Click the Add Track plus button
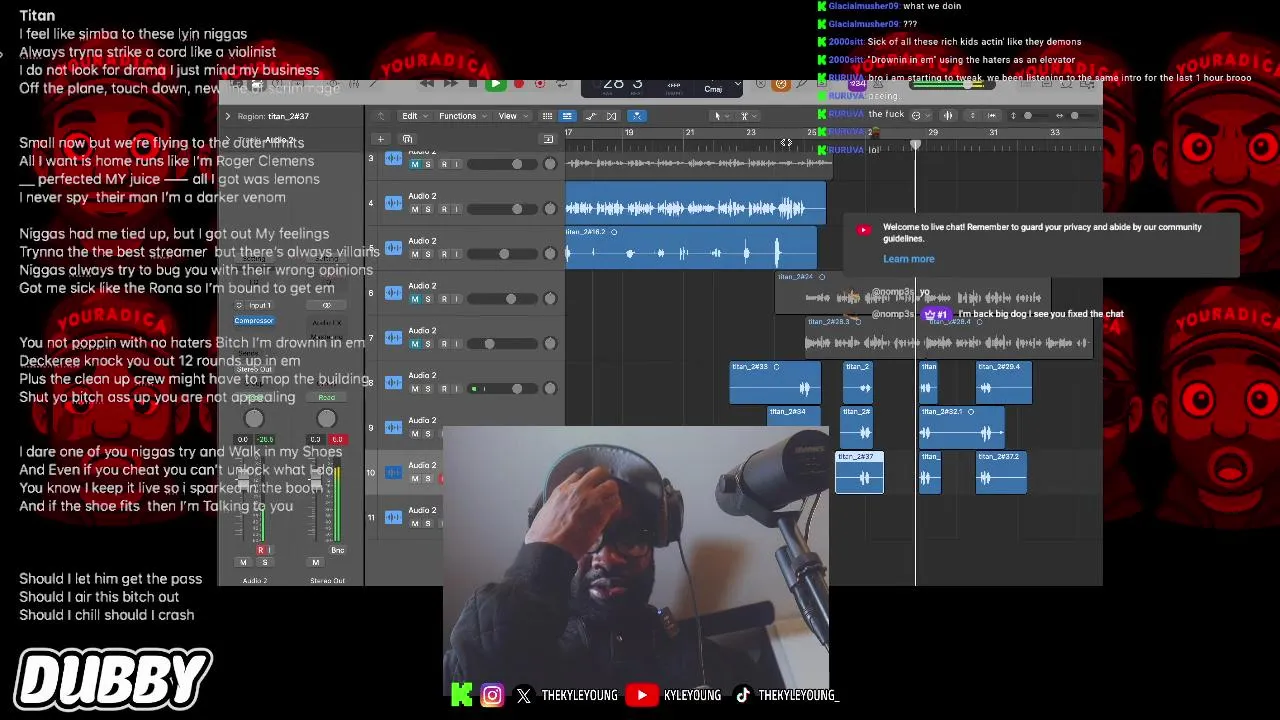Viewport: 1280px width, 720px height. click(x=380, y=139)
